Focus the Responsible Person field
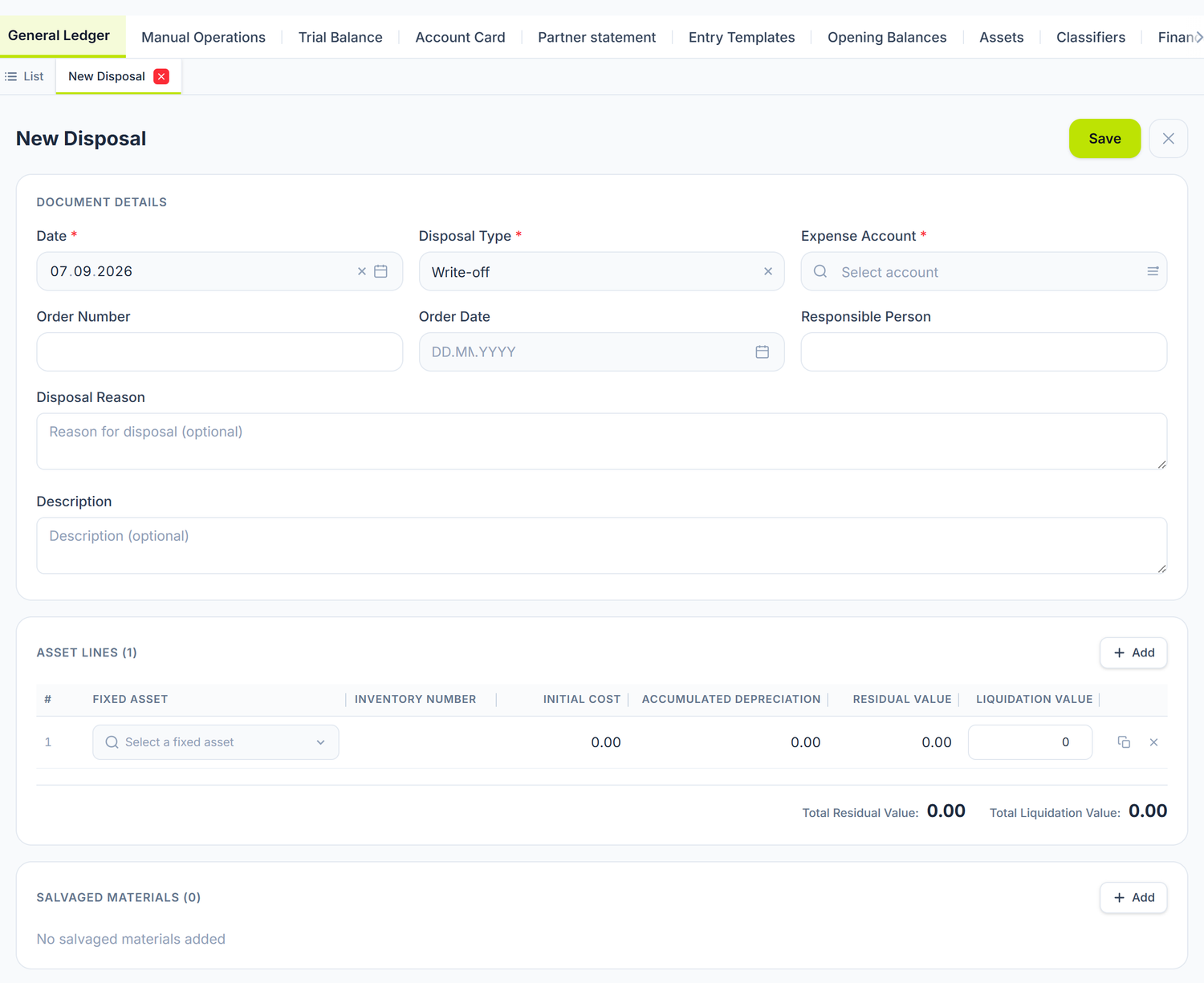Image resolution: width=1204 pixels, height=983 pixels. (x=984, y=351)
